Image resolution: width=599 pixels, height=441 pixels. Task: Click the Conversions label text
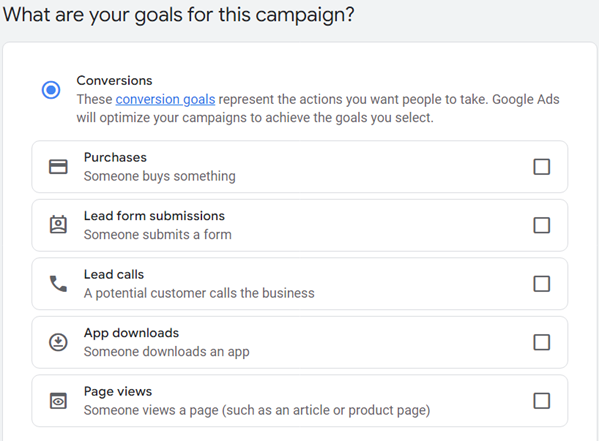[x=114, y=81]
